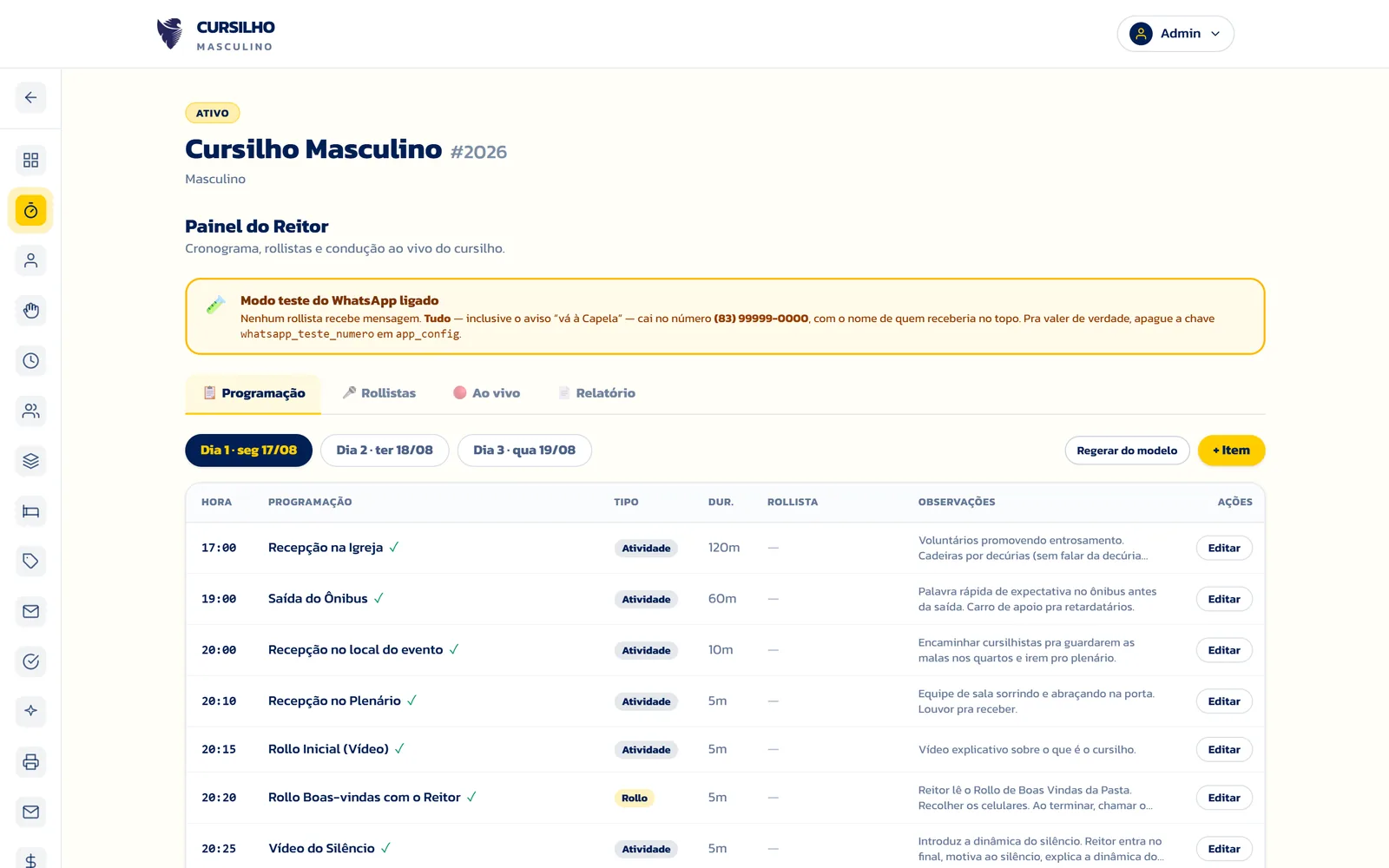
Task: Select Dia 2 · ter 18/08
Action: click(385, 450)
